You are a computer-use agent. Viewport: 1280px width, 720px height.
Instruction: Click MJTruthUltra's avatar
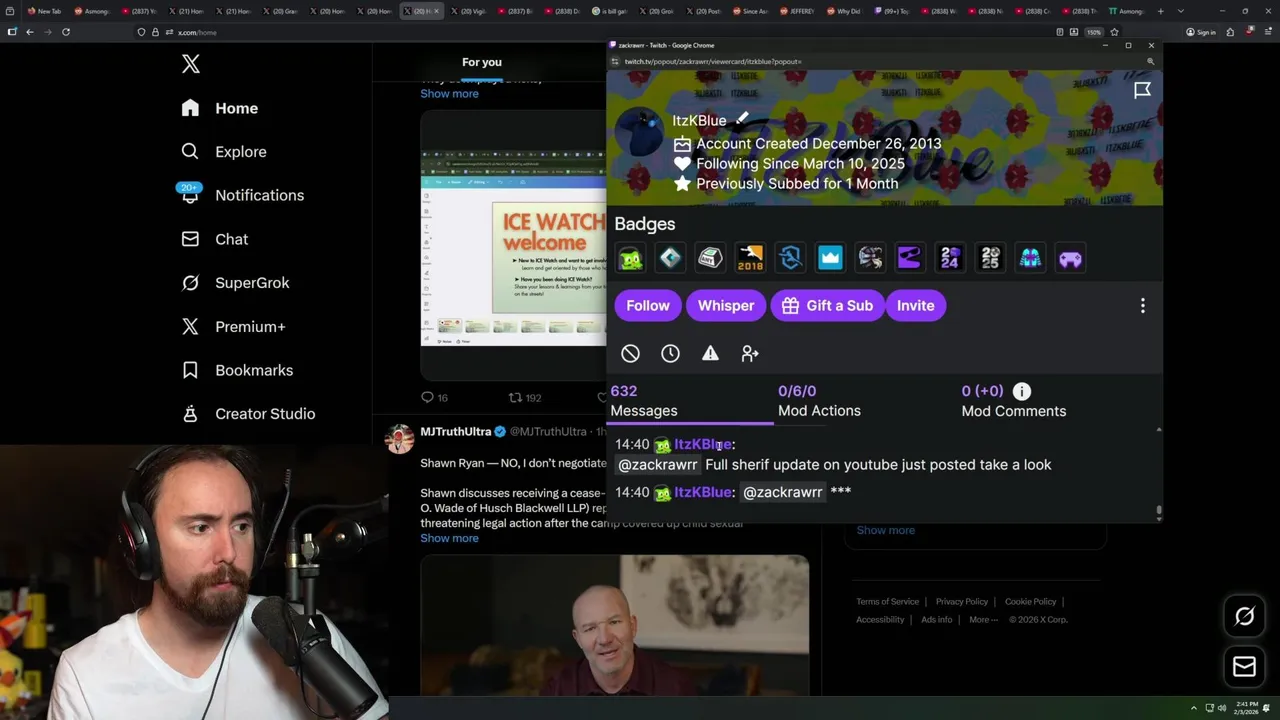tap(400, 439)
